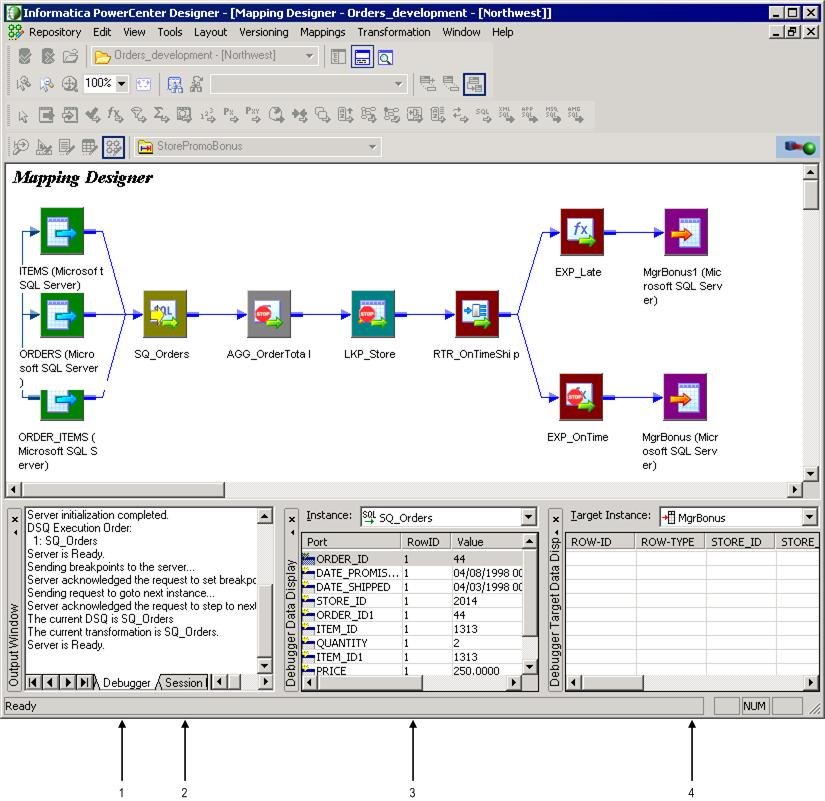Image resolution: width=825 pixels, height=801 pixels.
Task: Close the Output Window panel
Action: pos(15,519)
